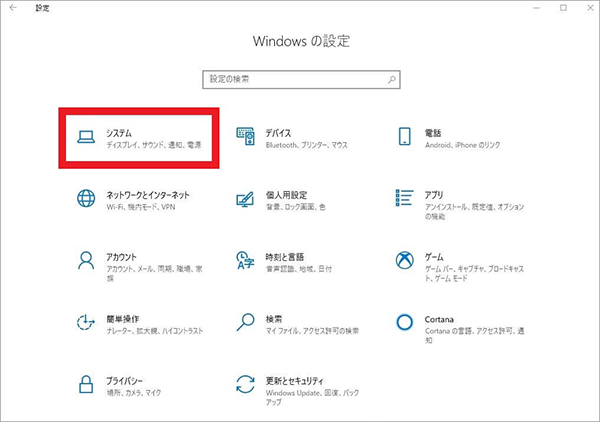The width and height of the screenshot is (600, 422).
Task: Minimize the settings window
Action: click(536, 8)
